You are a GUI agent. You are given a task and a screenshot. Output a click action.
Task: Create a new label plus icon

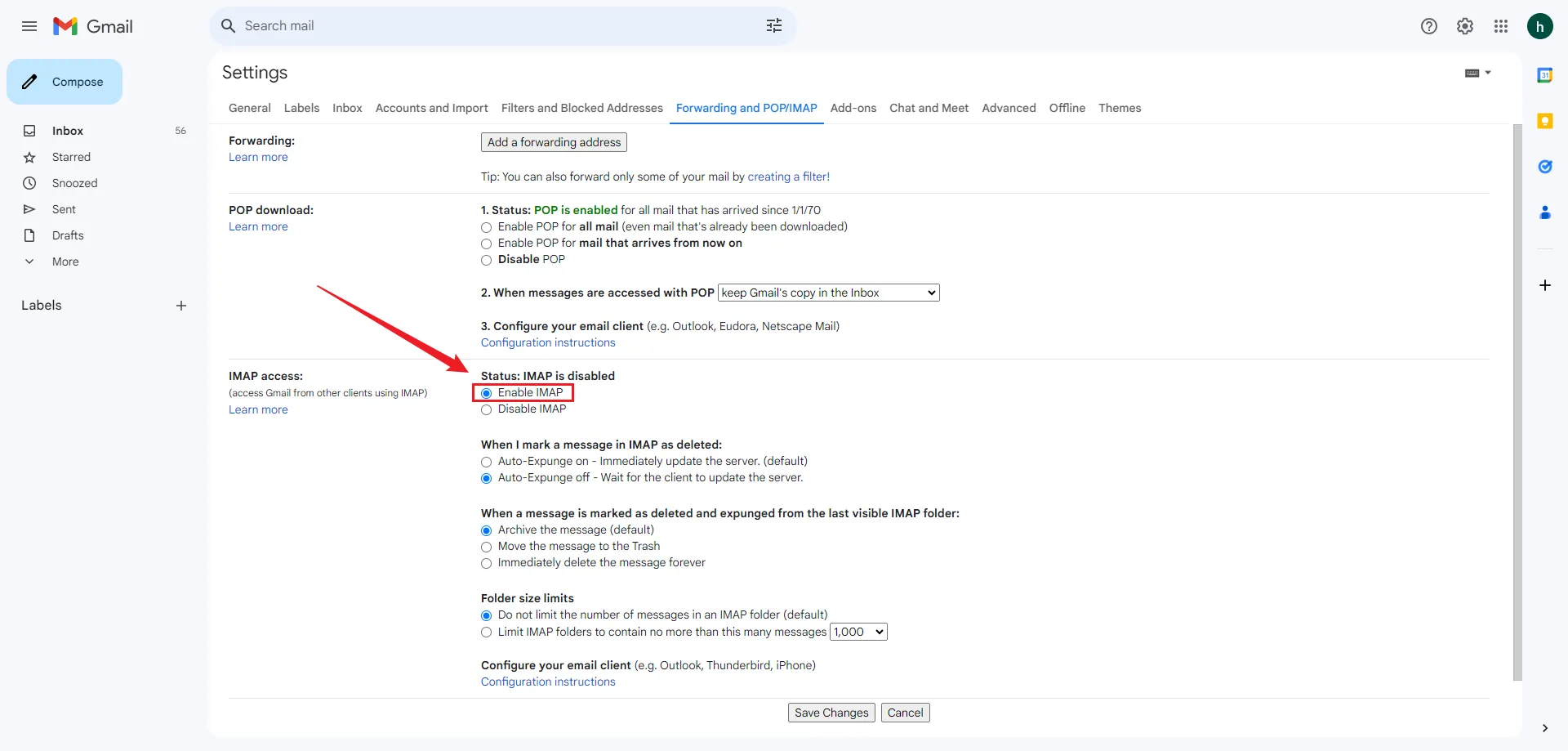[181, 306]
